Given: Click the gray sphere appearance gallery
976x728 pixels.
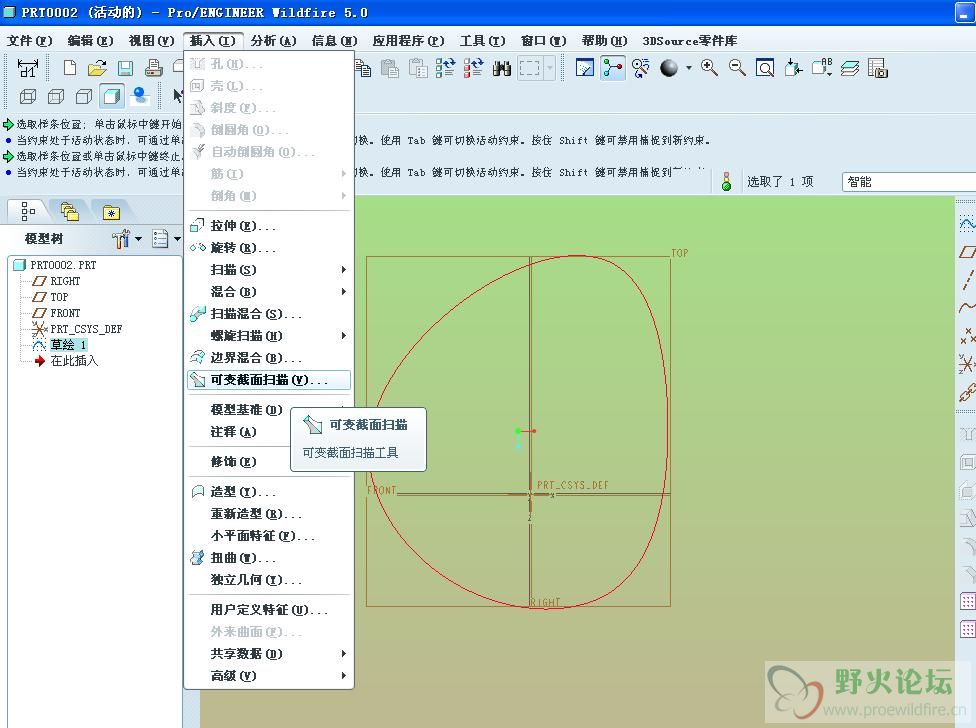Looking at the screenshot, I should 669,68.
